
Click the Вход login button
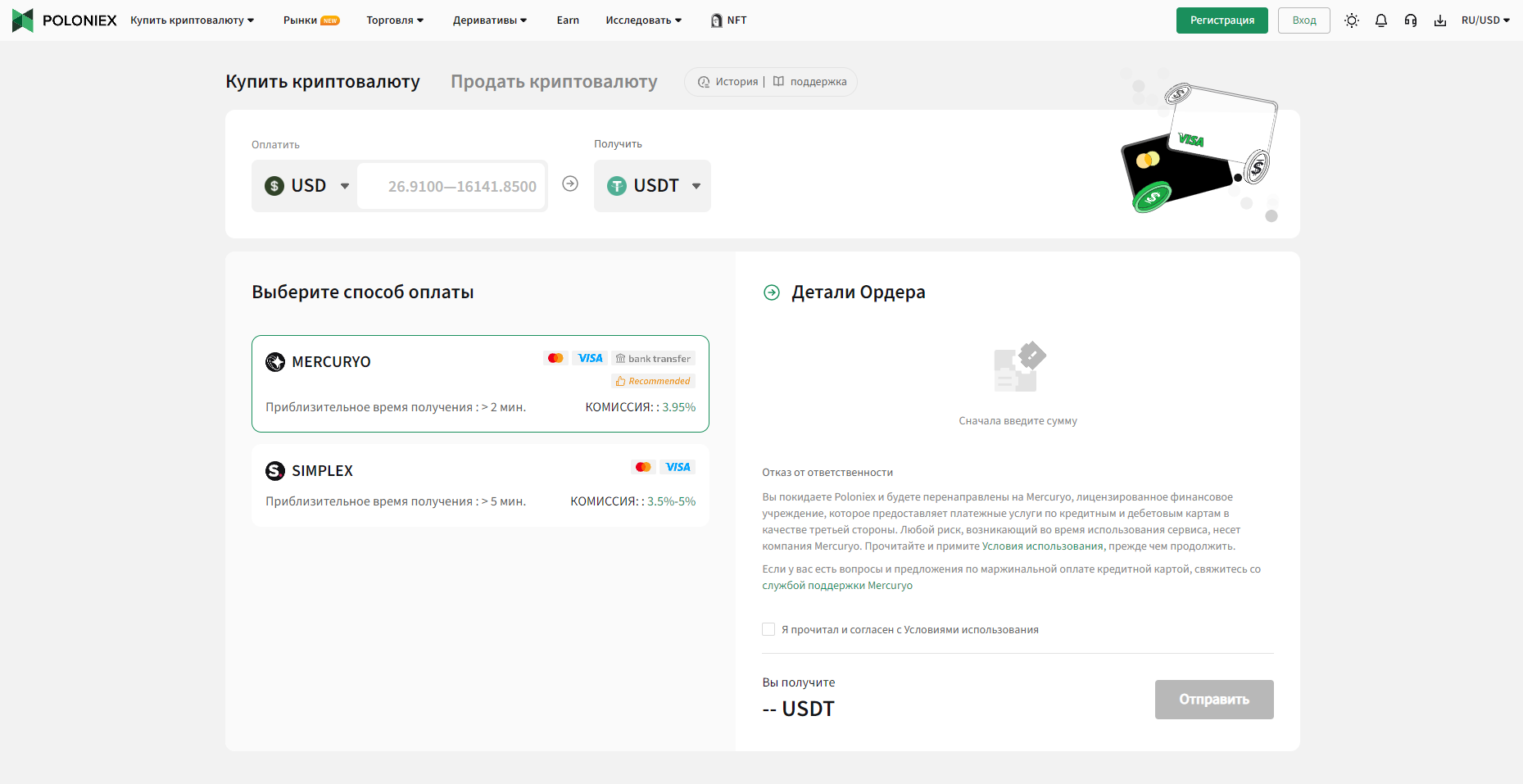click(x=1304, y=20)
